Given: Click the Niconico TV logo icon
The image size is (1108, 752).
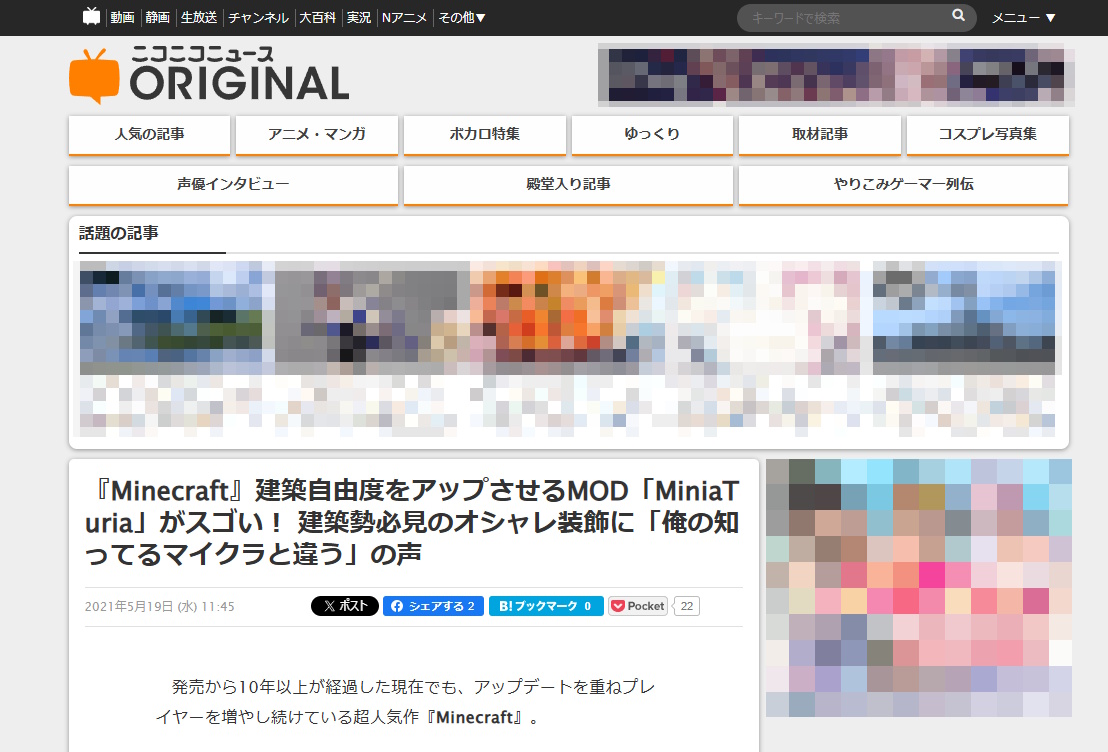Looking at the screenshot, I should [91, 16].
